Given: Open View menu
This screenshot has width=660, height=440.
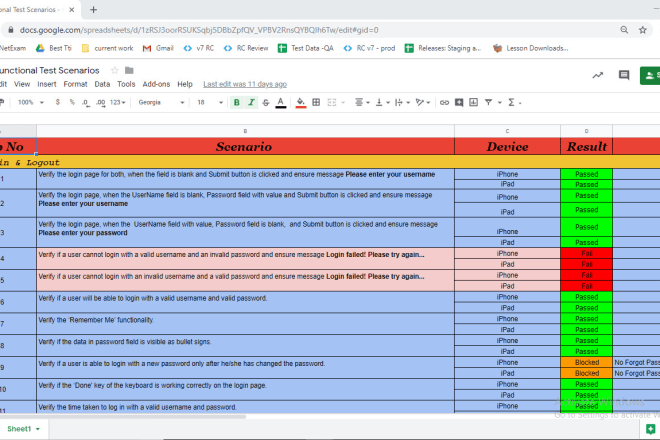Looking at the screenshot, I should pyautogui.click(x=22, y=84).
